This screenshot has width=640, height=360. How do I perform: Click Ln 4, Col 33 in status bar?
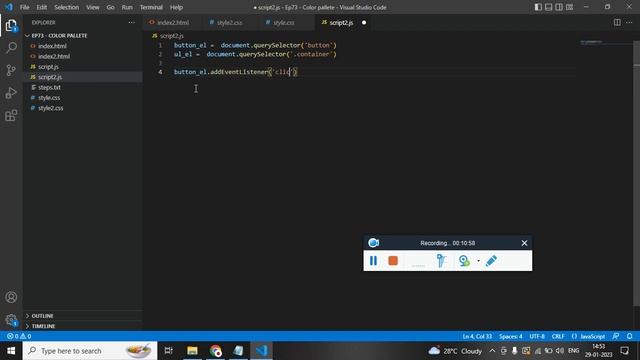477,336
